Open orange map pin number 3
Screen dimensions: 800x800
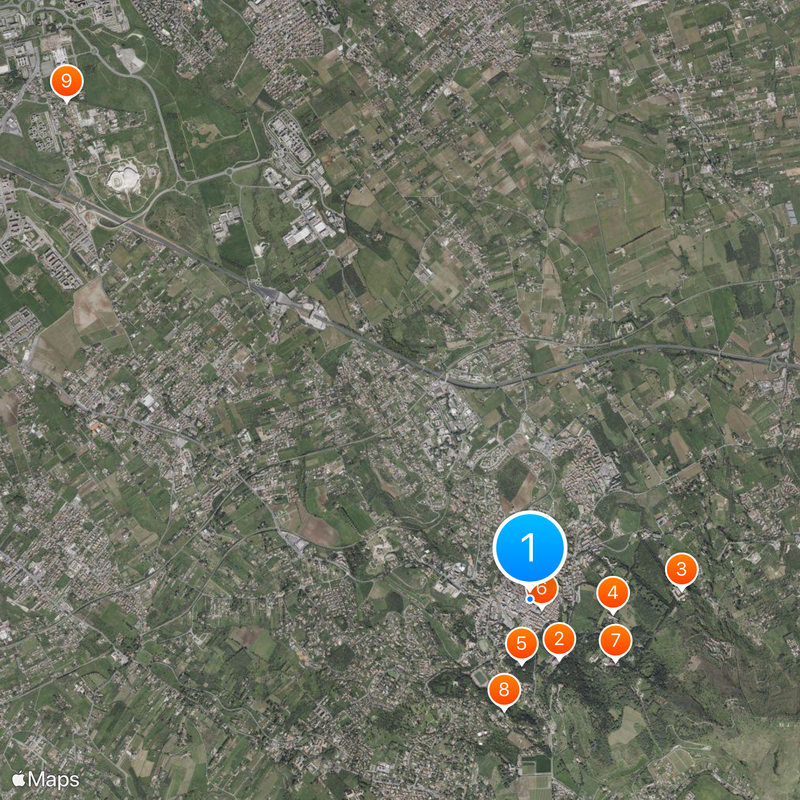pos(682,571)
